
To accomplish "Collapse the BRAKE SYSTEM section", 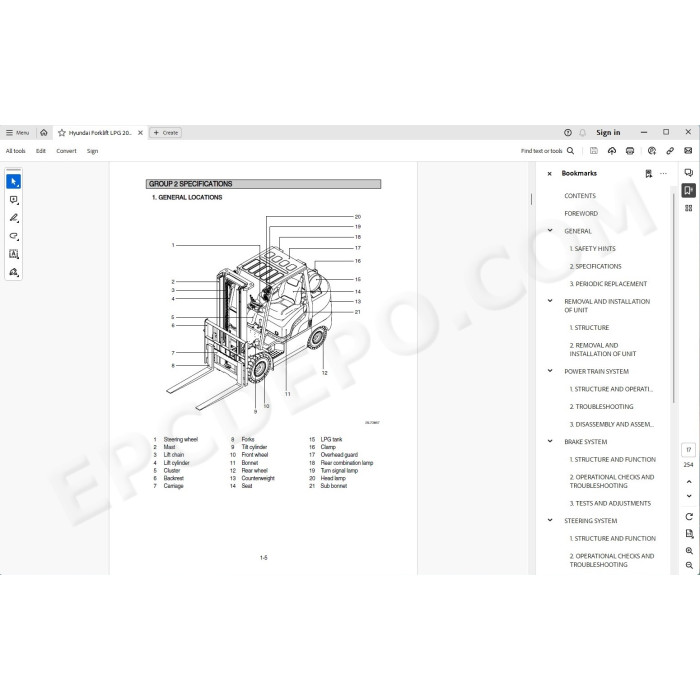I will [x=550, y=441].
